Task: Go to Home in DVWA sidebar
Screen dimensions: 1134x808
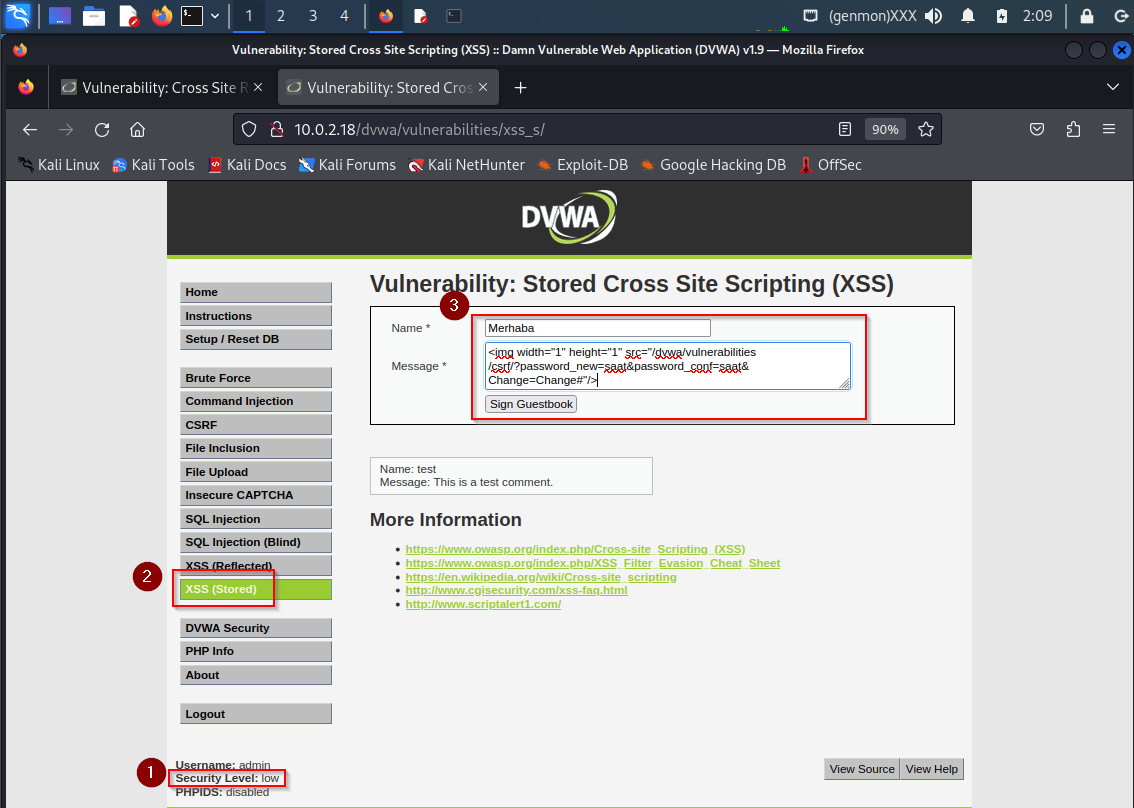Action: [x=256, y=292]
